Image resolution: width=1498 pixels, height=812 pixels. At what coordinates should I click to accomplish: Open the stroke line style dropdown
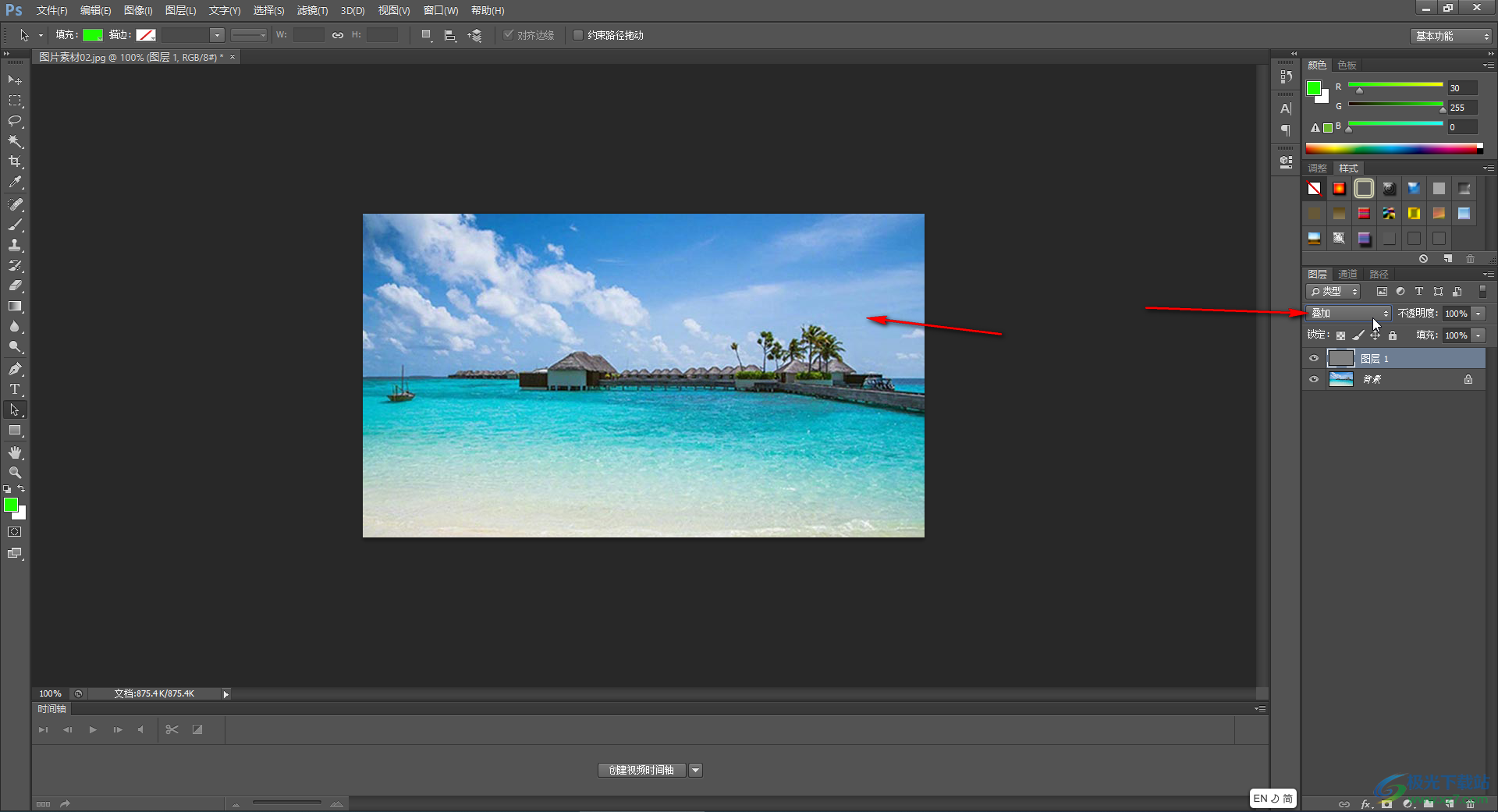pos(249,35)
